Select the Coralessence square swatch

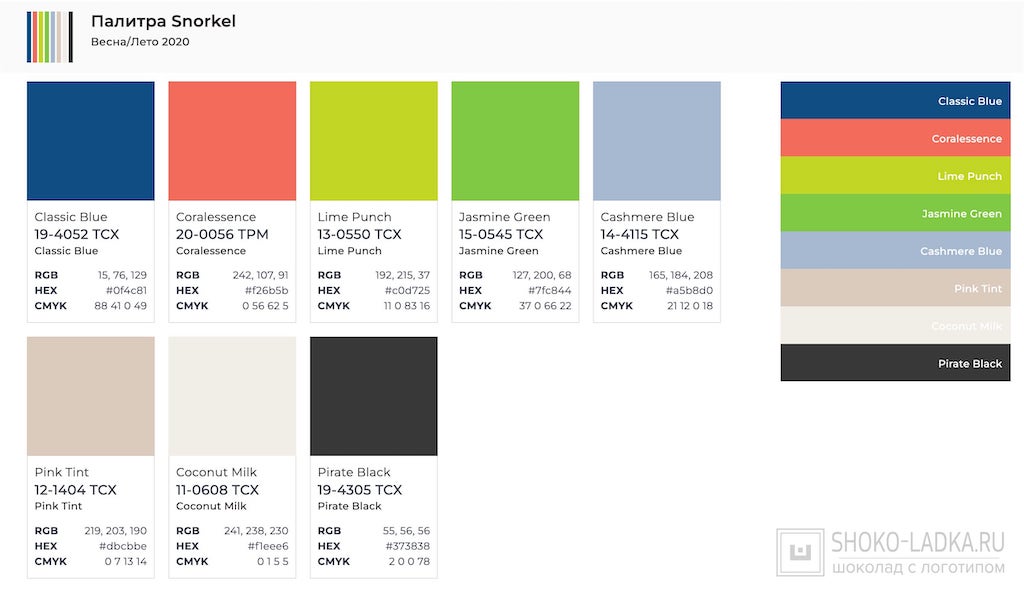[x=232, y=141]
